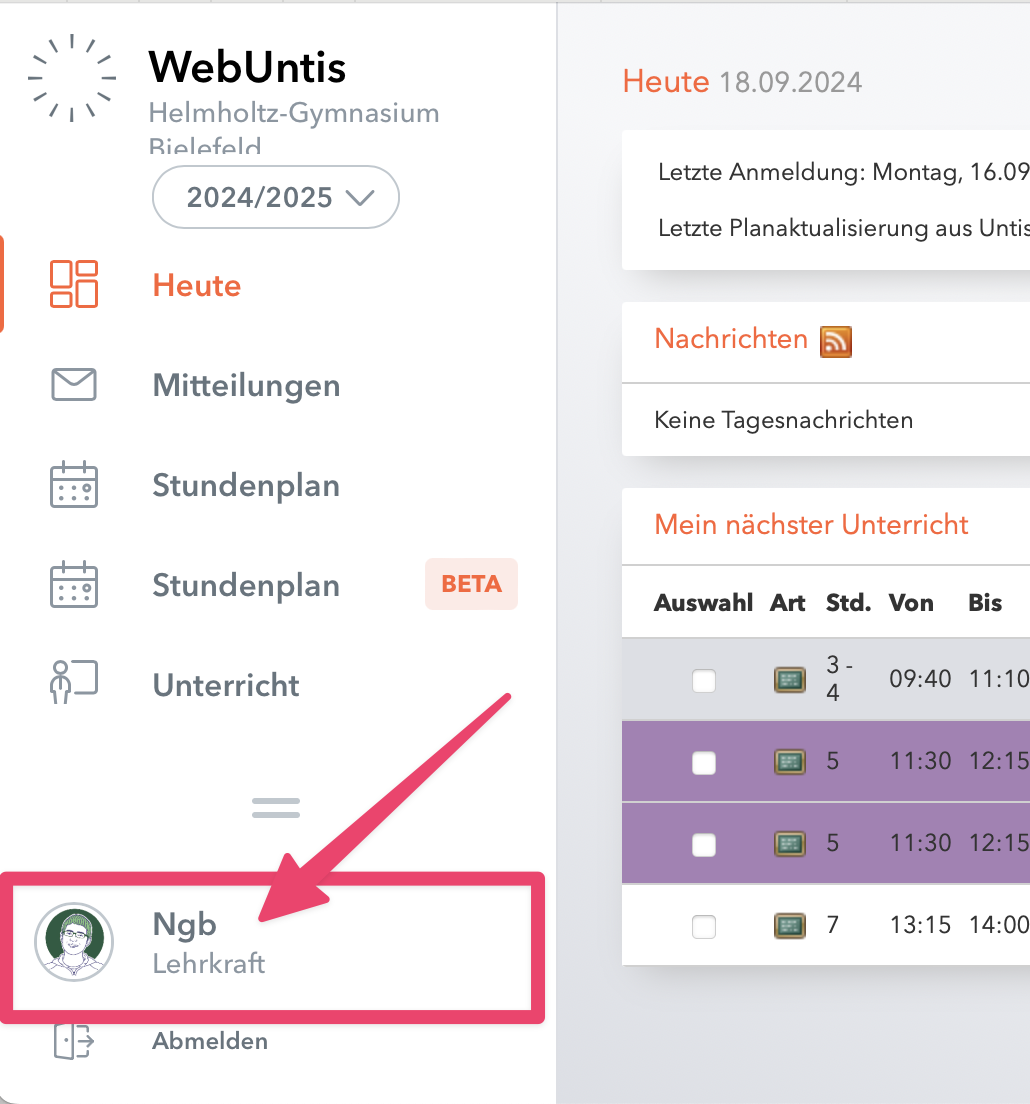1030x1104 pixels.
Task: Check the checkbox for the 13:15 lesson
Action: [x=703, y=925]
